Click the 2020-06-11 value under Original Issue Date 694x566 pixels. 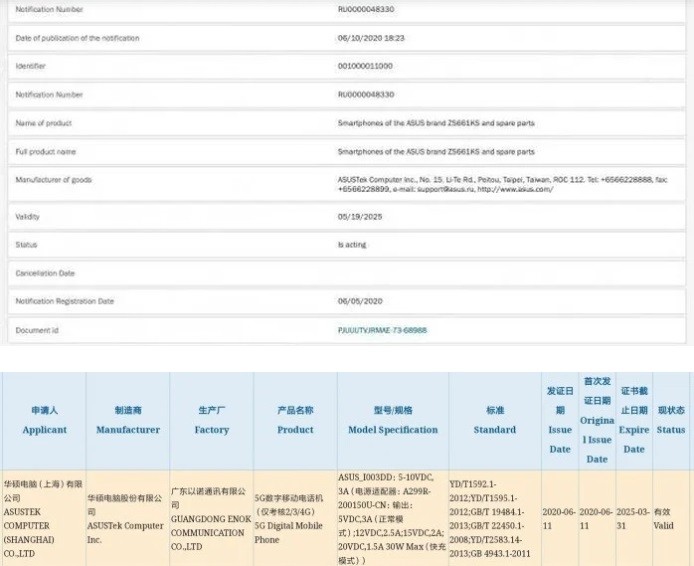(596, 519)
